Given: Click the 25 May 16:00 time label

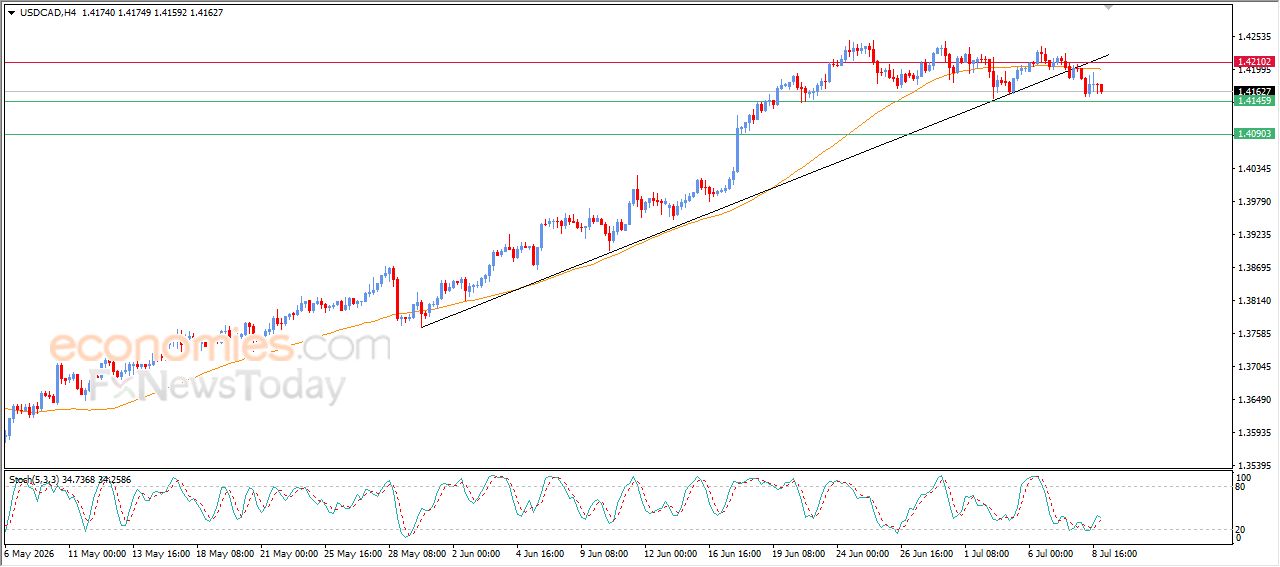Looking at the screenshot, I should point(353,553).
